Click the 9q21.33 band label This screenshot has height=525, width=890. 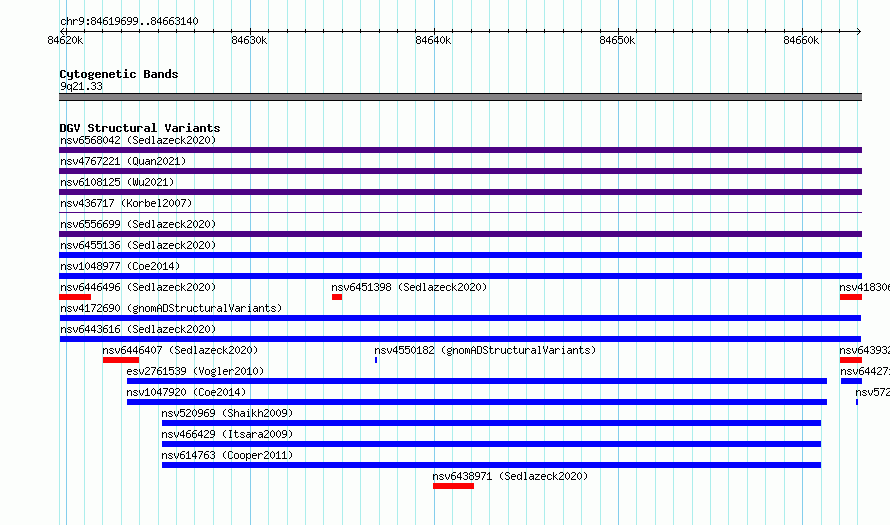(81, 86)
